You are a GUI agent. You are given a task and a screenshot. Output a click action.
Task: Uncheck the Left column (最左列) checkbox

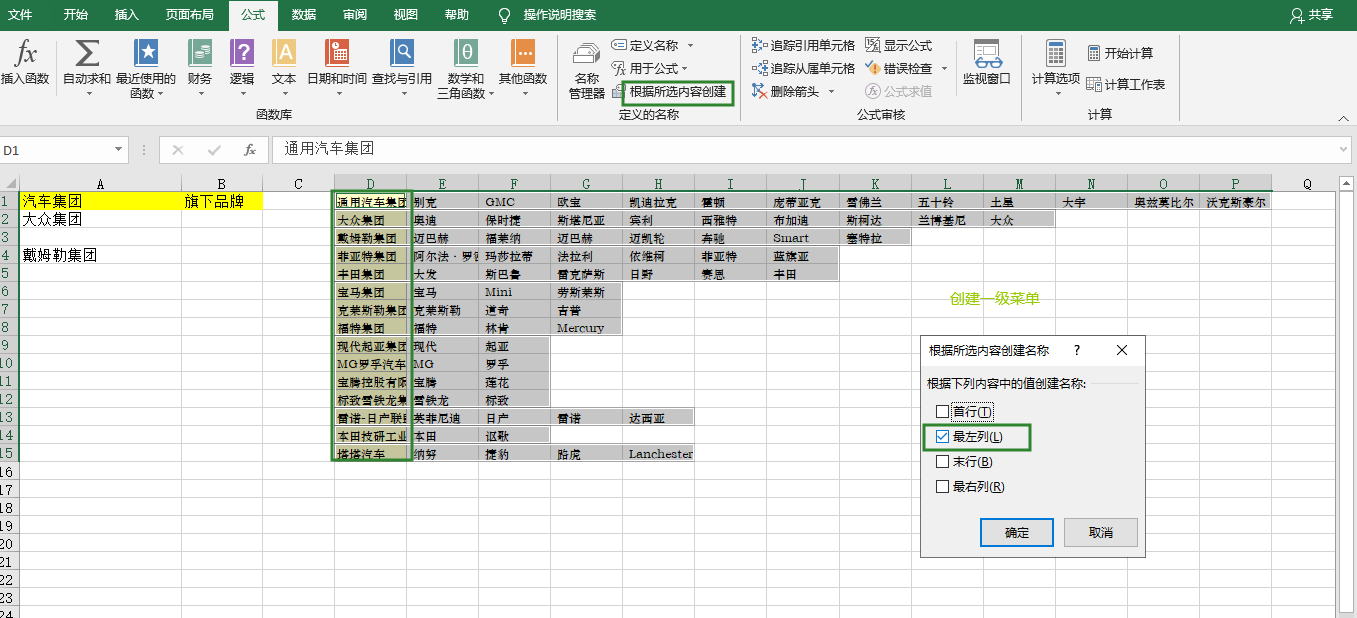pyautogui.click(x=942, y=437)
